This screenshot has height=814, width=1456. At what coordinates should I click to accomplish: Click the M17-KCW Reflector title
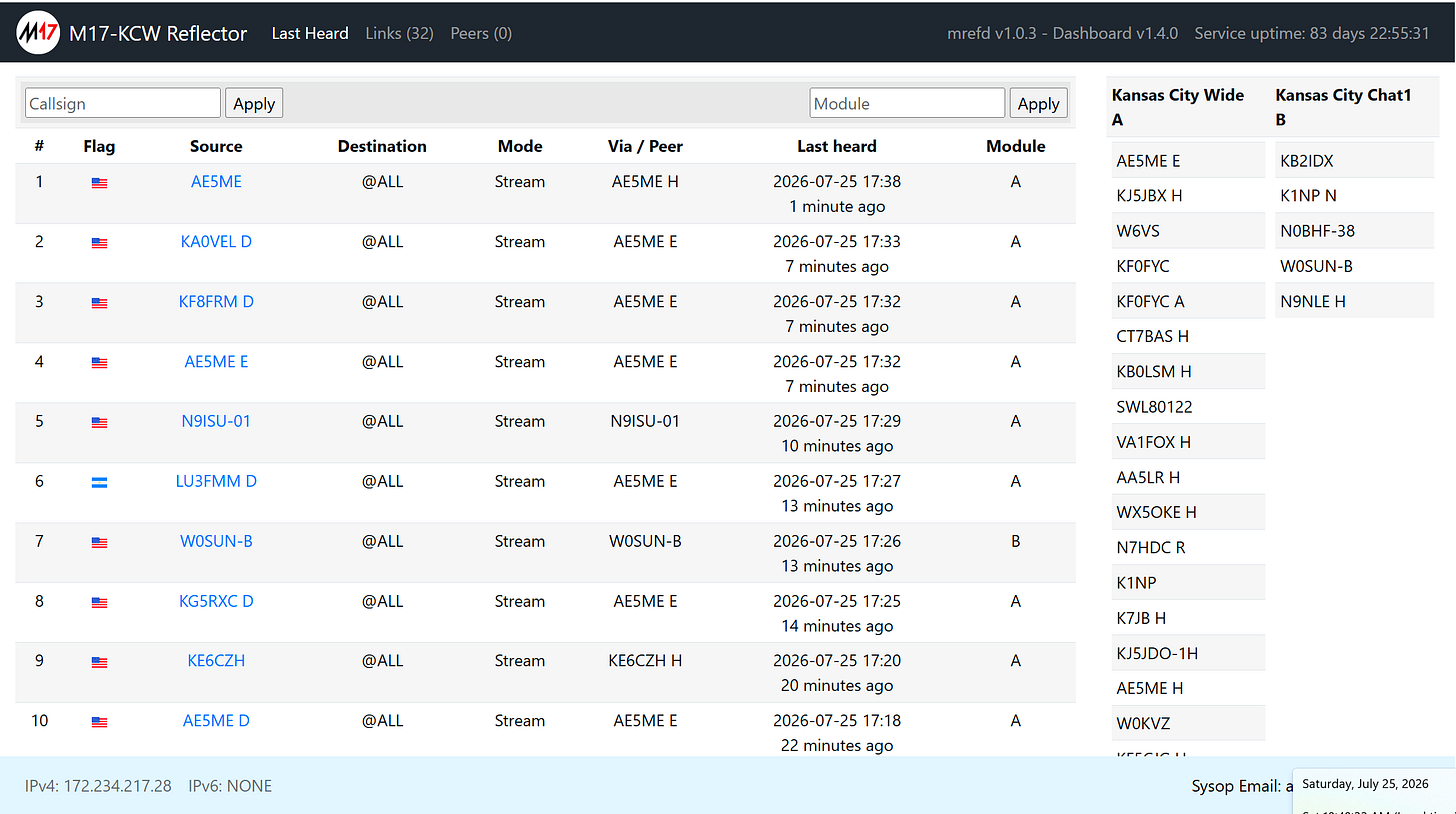(x=158, y=33)
